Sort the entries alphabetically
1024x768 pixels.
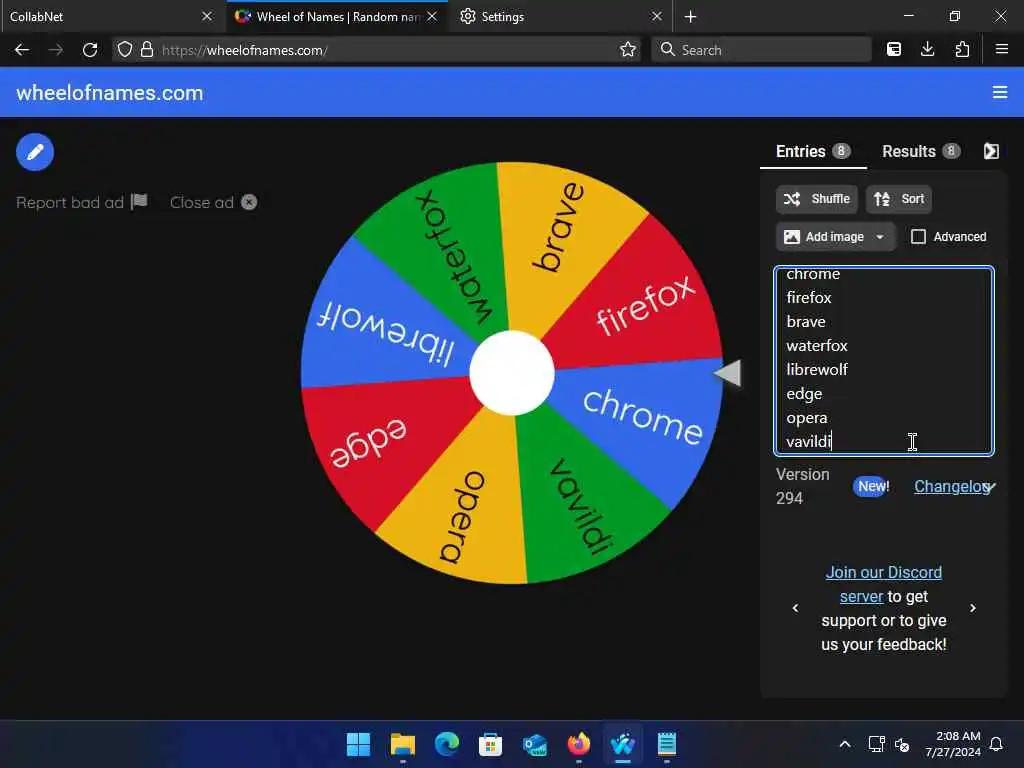899,199
